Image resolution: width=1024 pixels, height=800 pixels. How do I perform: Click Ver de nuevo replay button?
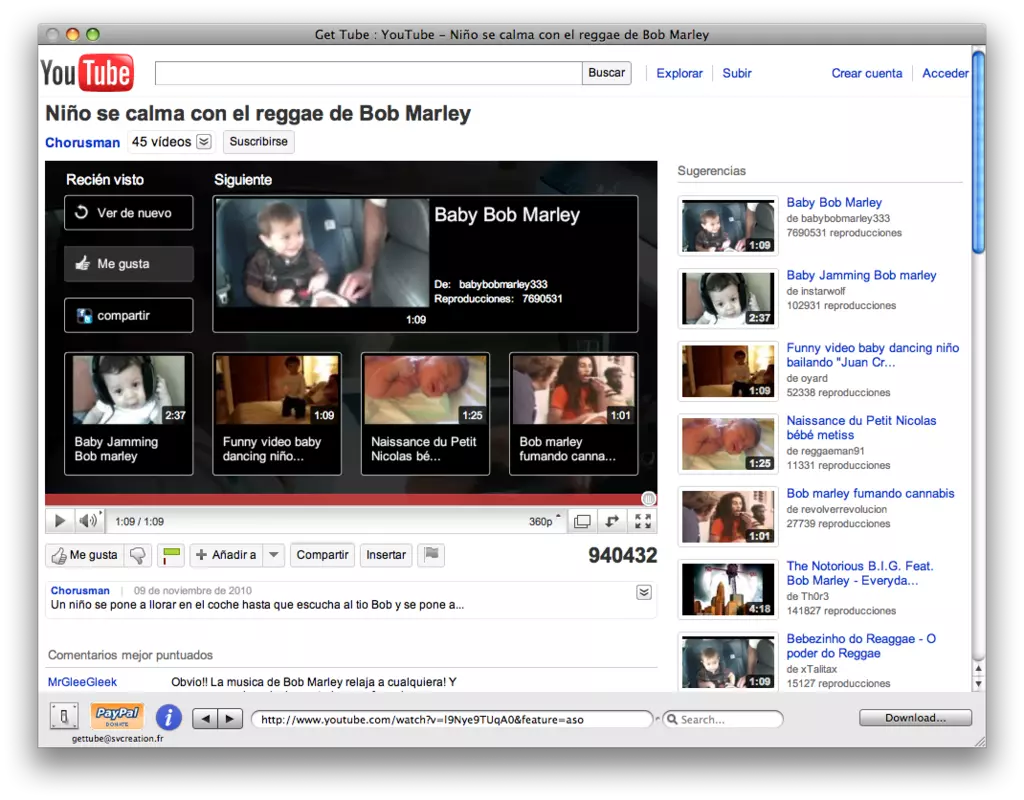pyautogui.click(x=129, y=213)
